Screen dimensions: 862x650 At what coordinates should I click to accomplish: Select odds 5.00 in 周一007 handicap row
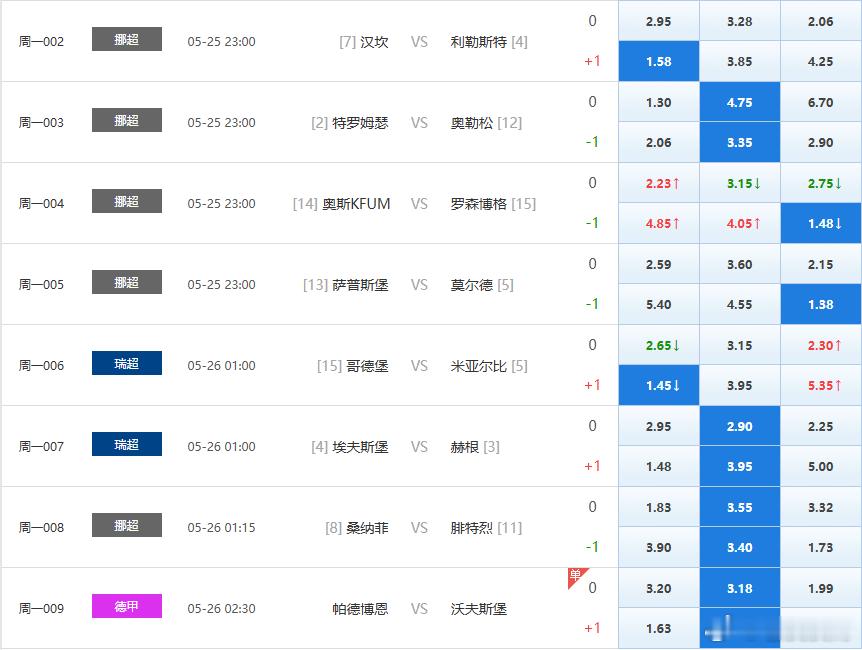(821, 466)
